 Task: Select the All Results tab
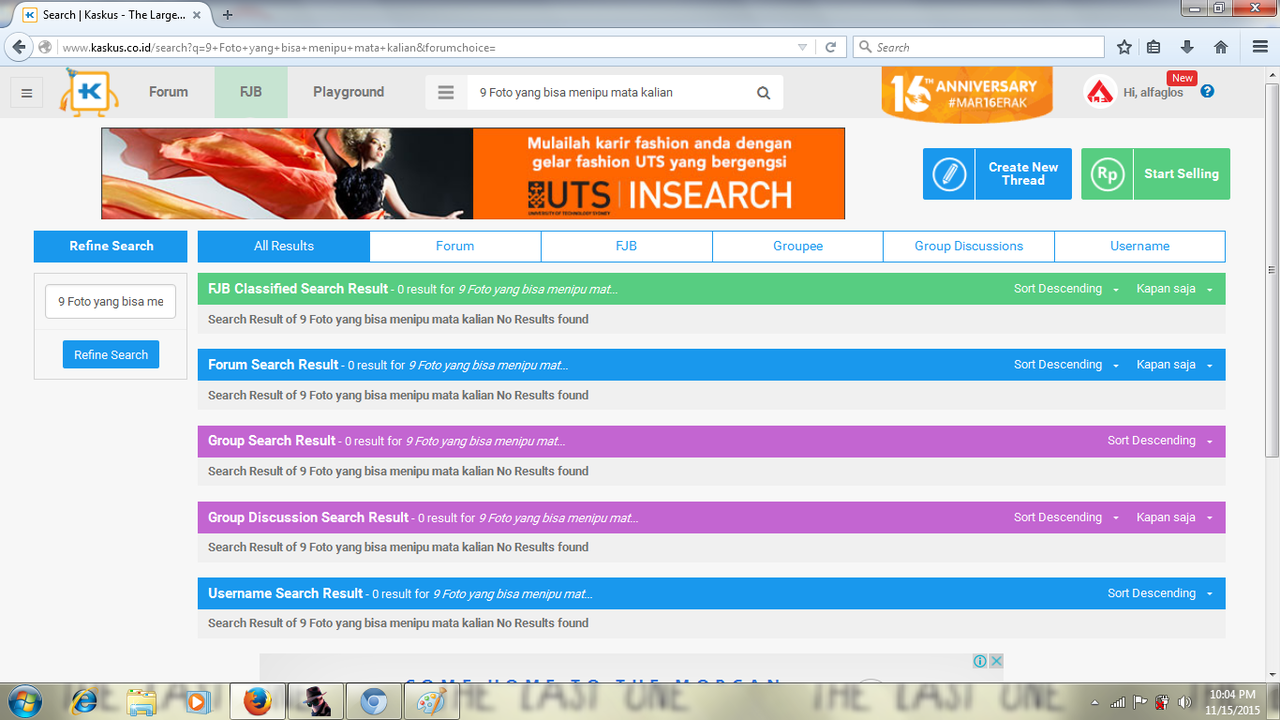coord(284,246)
